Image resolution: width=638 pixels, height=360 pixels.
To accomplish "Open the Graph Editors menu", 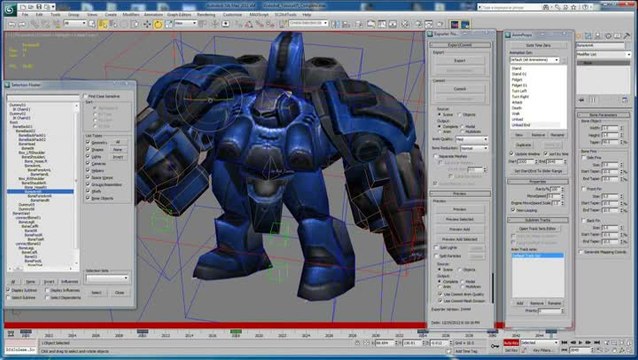I will pyautogui.click(x=179, y=15).
